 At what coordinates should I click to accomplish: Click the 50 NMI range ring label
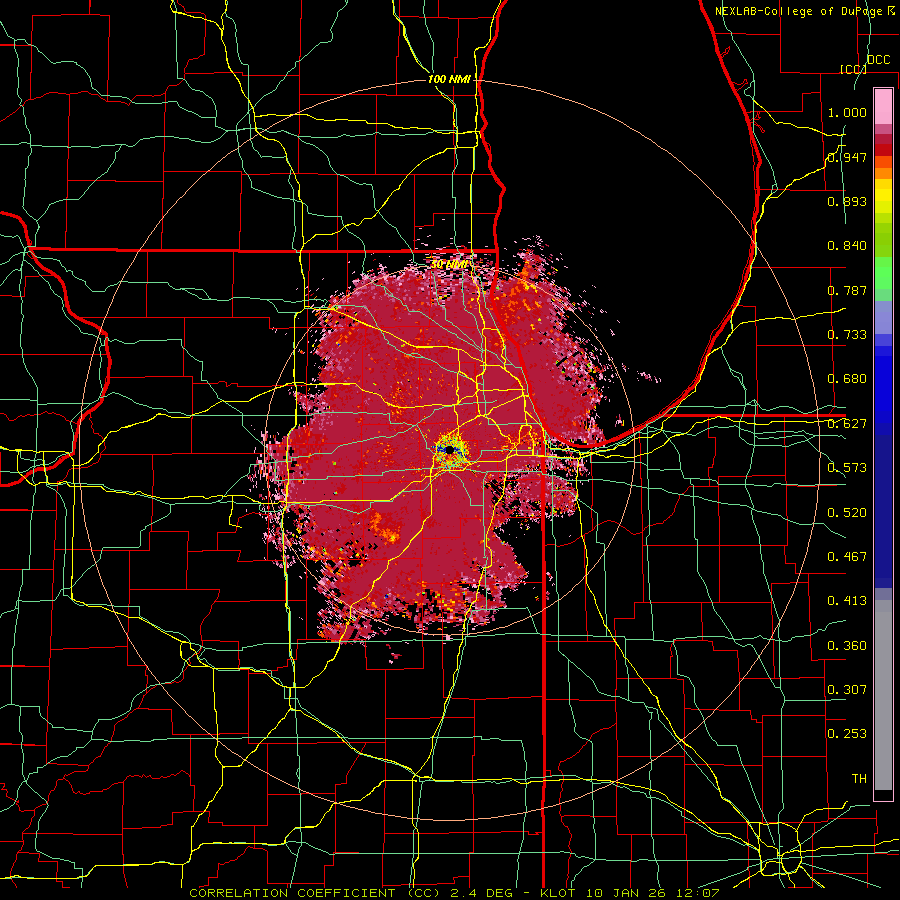[x=449, y=264]
